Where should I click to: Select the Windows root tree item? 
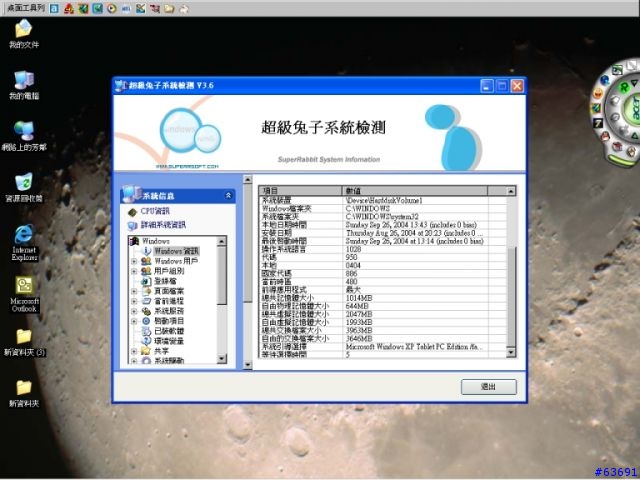coord(156,241)
